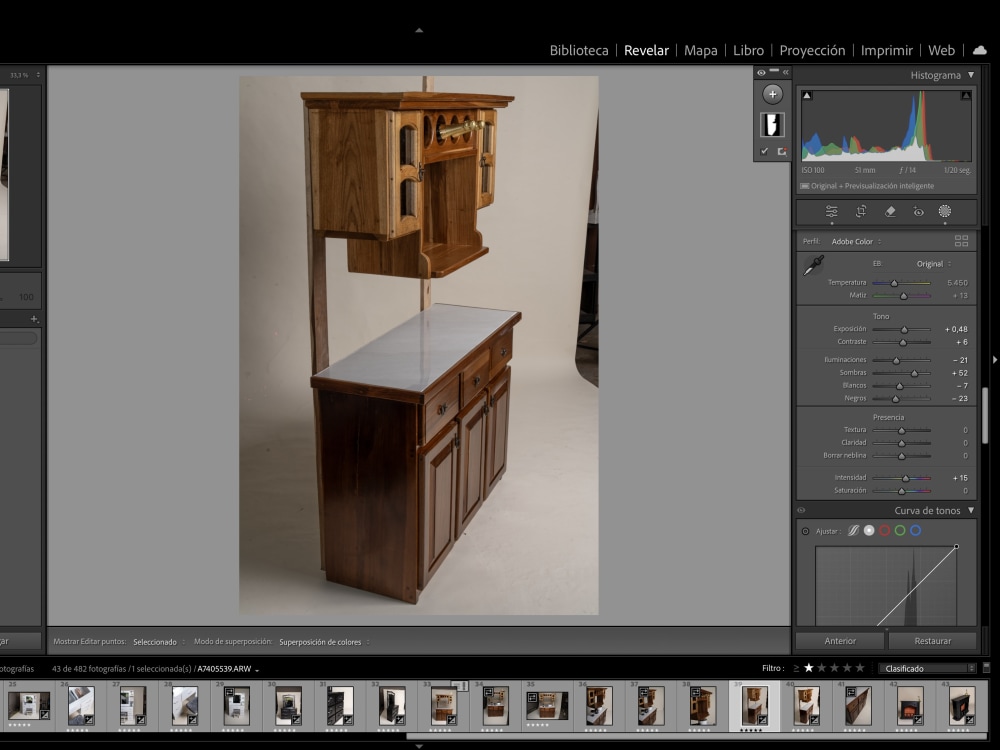The image size is (1000, 750).
Task: Click rating comparison greater-or-equal symbol
Action: pyautogui.click(x=796, y=668)
